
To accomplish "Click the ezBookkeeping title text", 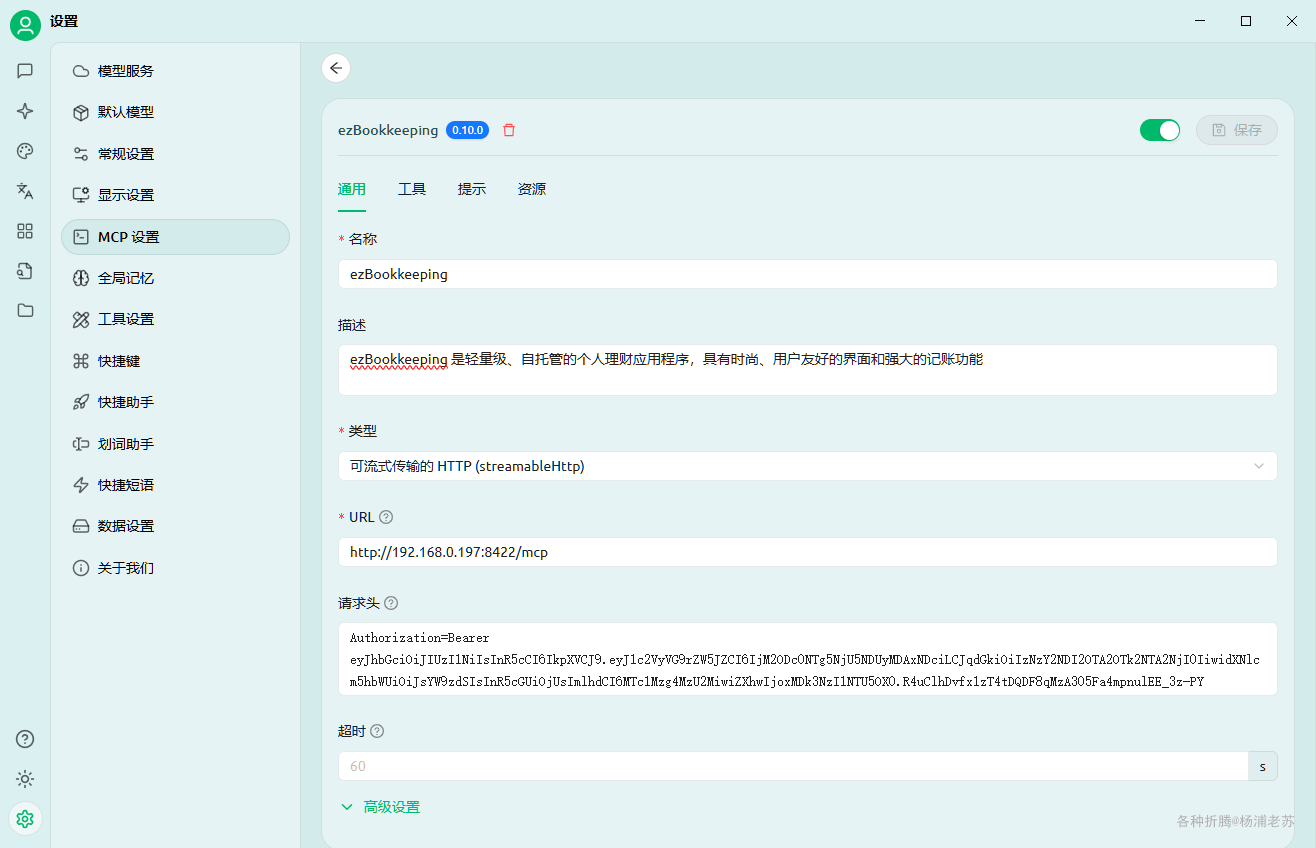I will (x=388, y=130).
